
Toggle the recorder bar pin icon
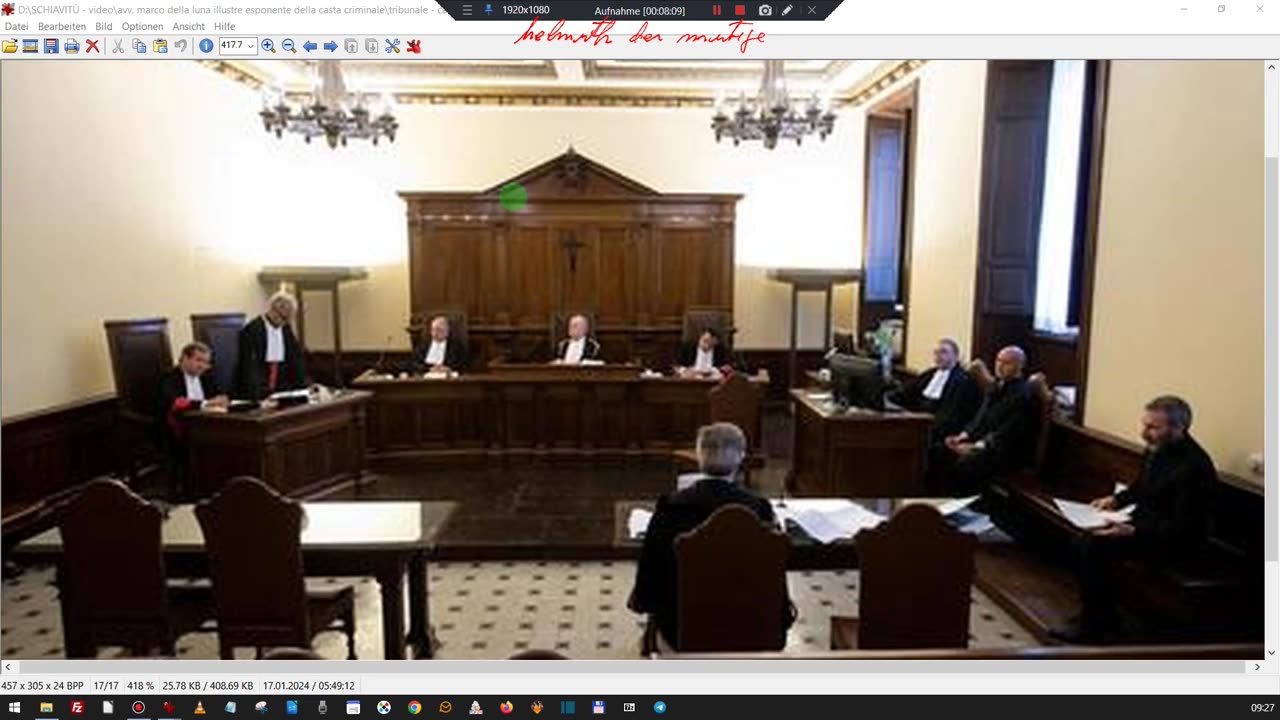click(489, 10)
